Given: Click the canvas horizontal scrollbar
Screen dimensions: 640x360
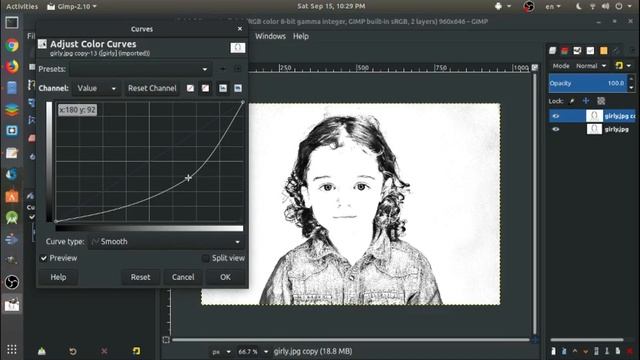Looking at the screenshot, I should [351, 340].
